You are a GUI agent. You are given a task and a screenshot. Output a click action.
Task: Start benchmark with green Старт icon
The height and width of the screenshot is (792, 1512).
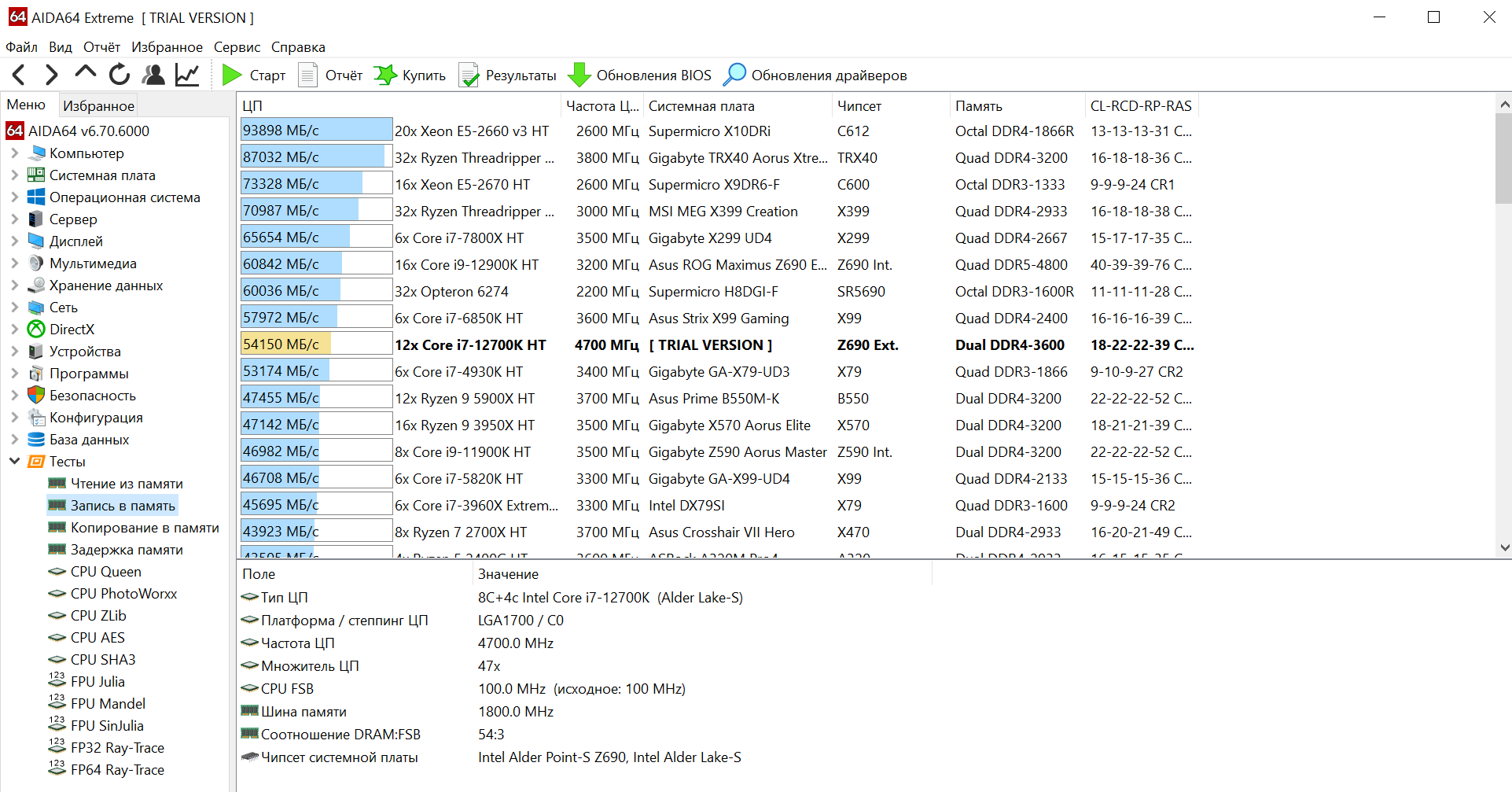[x=231, y=75]
